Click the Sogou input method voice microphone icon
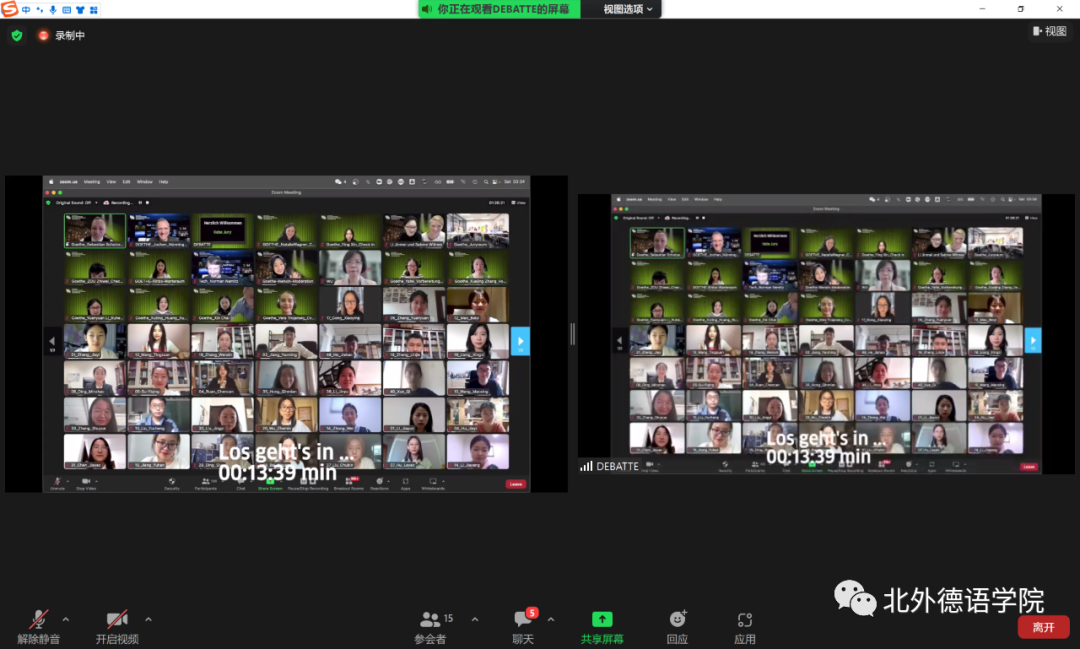 coord(53,9)
